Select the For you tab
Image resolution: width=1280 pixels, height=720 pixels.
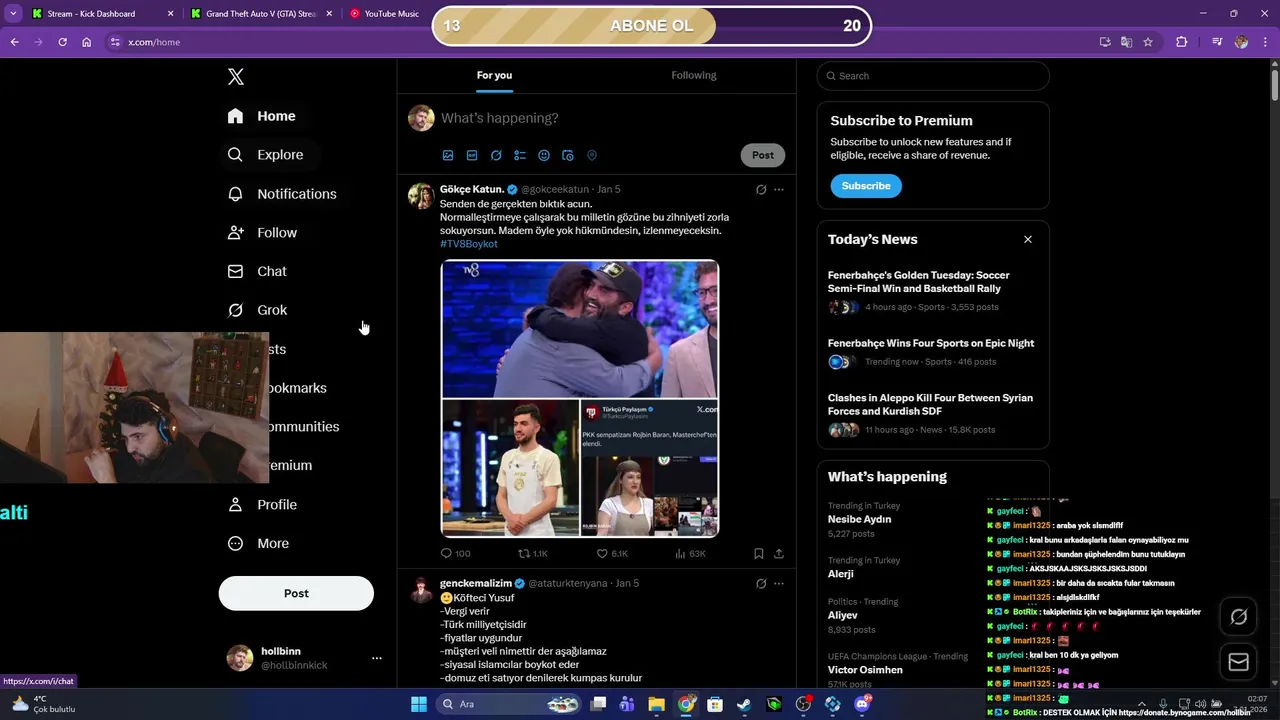(494, 75)
